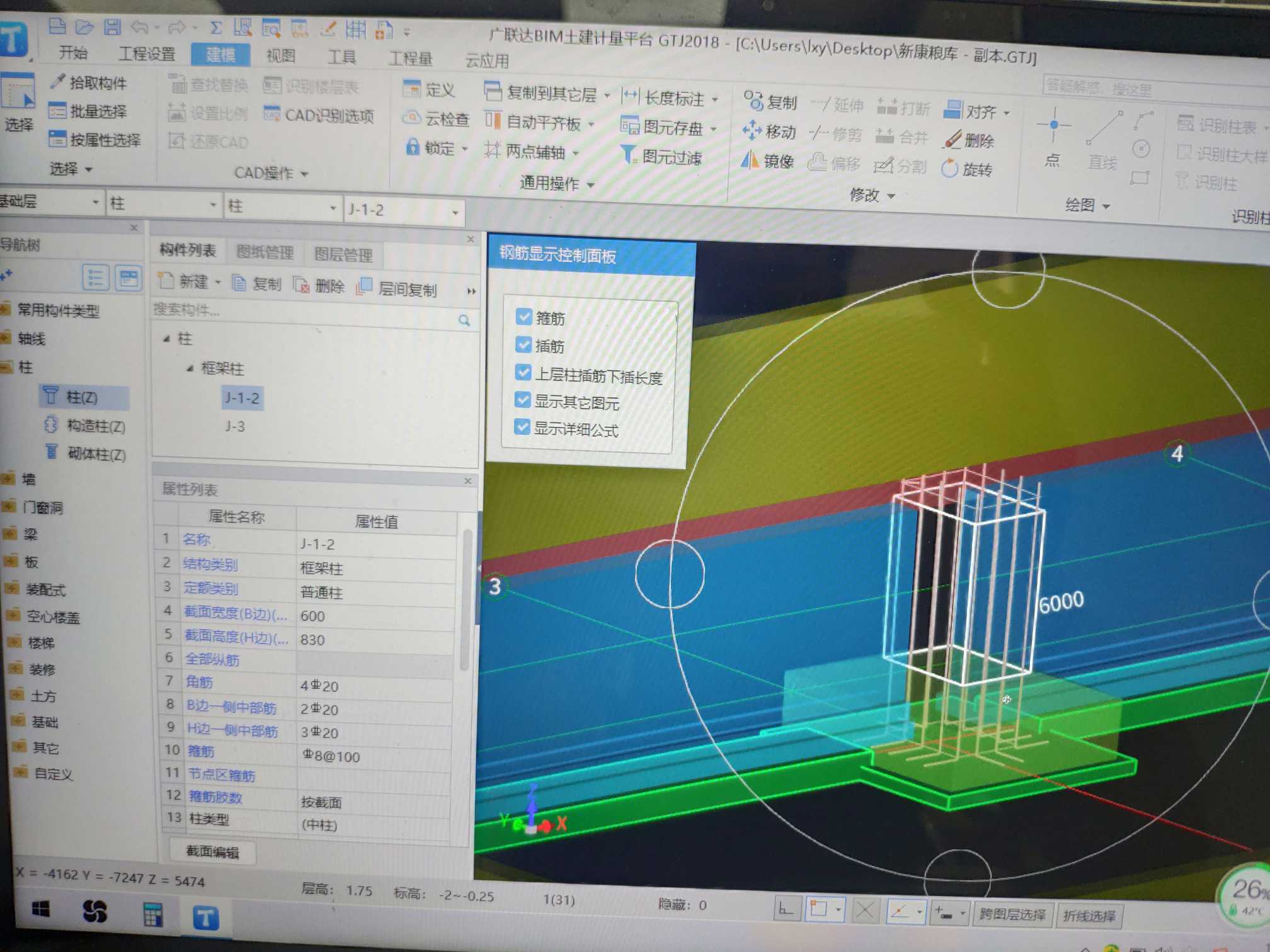Click the 图元过滤 element filter tool
Screen dimensions: 1270x952
(661, 156)
